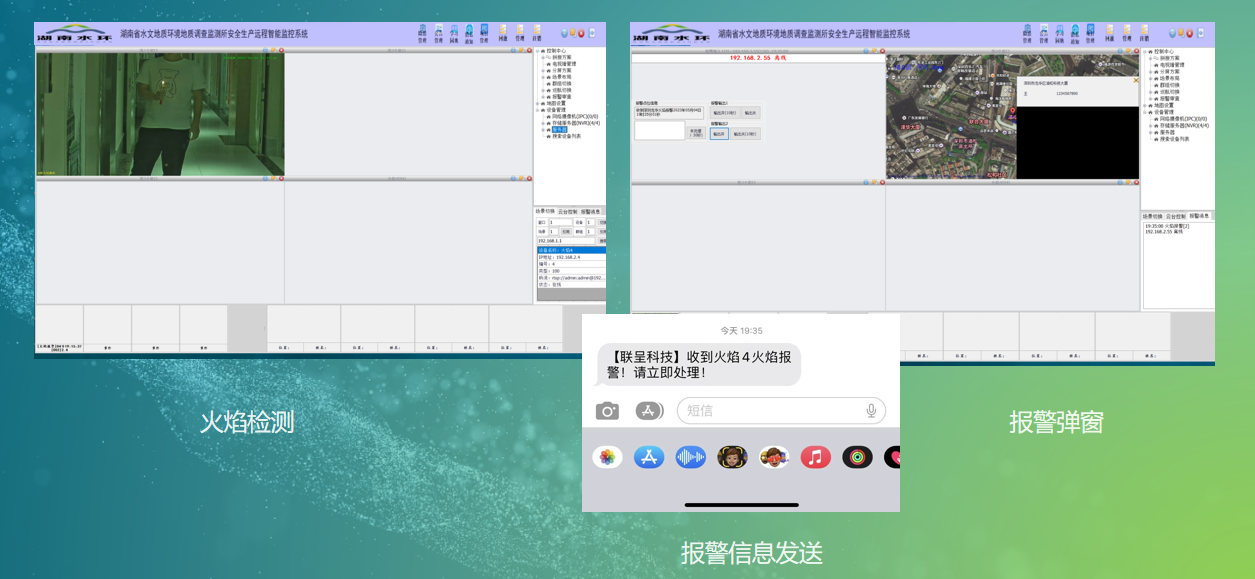Select 网络摄像机(IPC)(0/0) in the left window
Screen dimensions: 1255x579
point(574,117)
